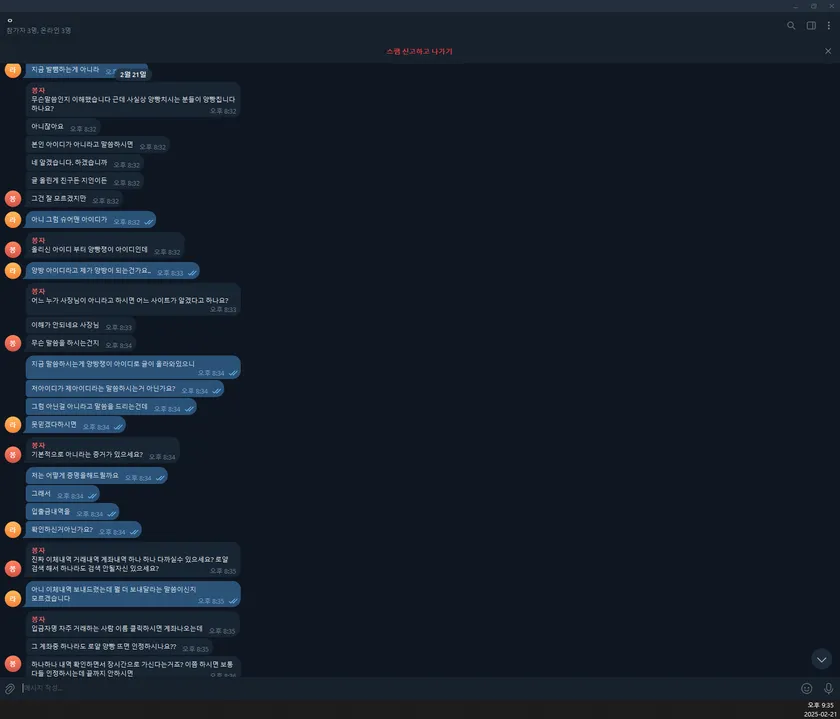
Task: Click the '아니잖아요' message bubble
Action: pyautogui.click(x=63, y=128)
